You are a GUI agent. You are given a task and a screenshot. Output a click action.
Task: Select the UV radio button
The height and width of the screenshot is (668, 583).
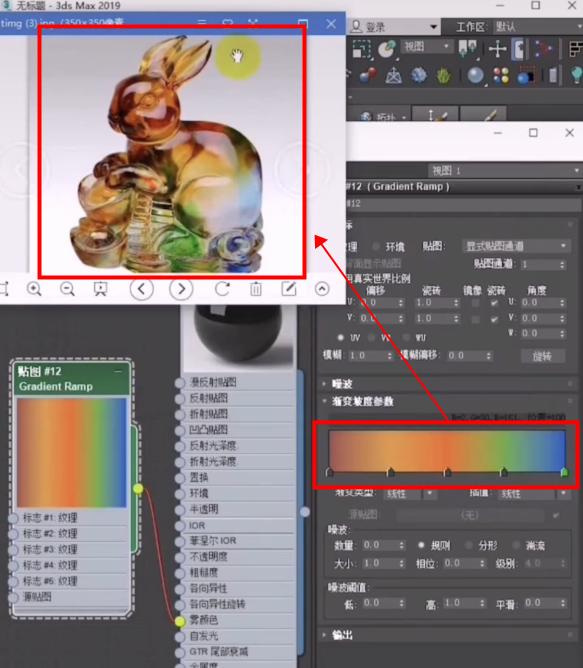[341, 337]
